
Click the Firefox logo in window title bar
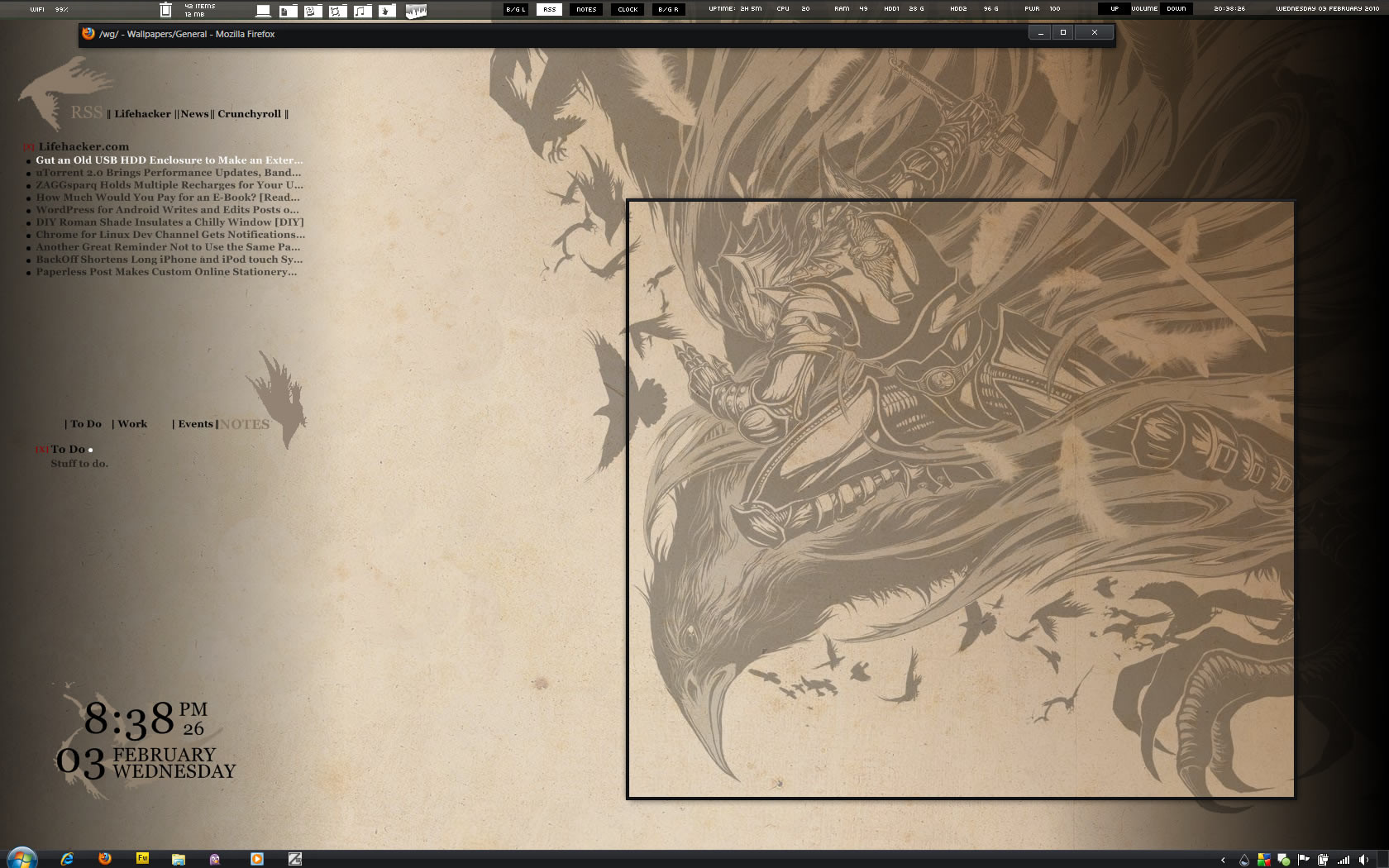(x=88, y=33)
